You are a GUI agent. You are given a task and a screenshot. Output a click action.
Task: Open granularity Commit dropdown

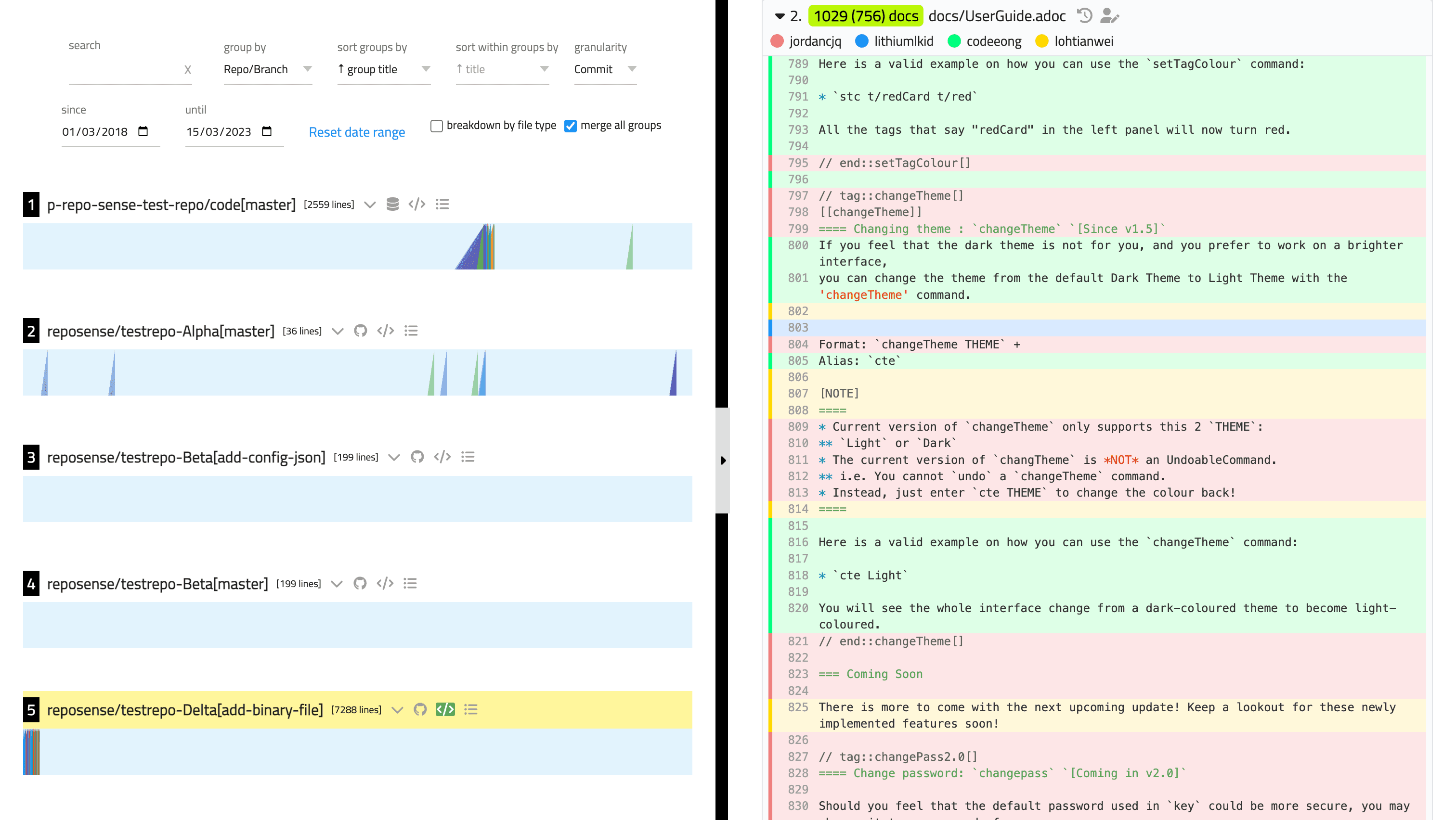[x=605, y=69]
